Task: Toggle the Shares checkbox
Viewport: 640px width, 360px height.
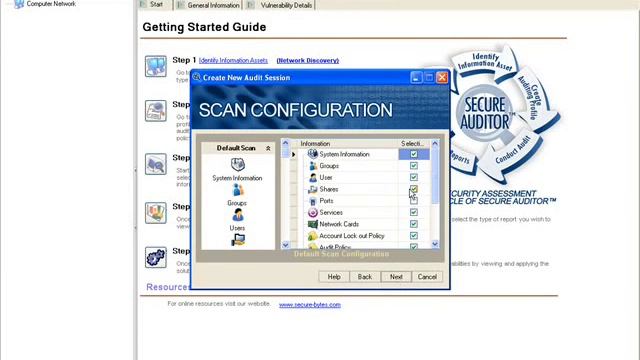Action: [413, 189]
